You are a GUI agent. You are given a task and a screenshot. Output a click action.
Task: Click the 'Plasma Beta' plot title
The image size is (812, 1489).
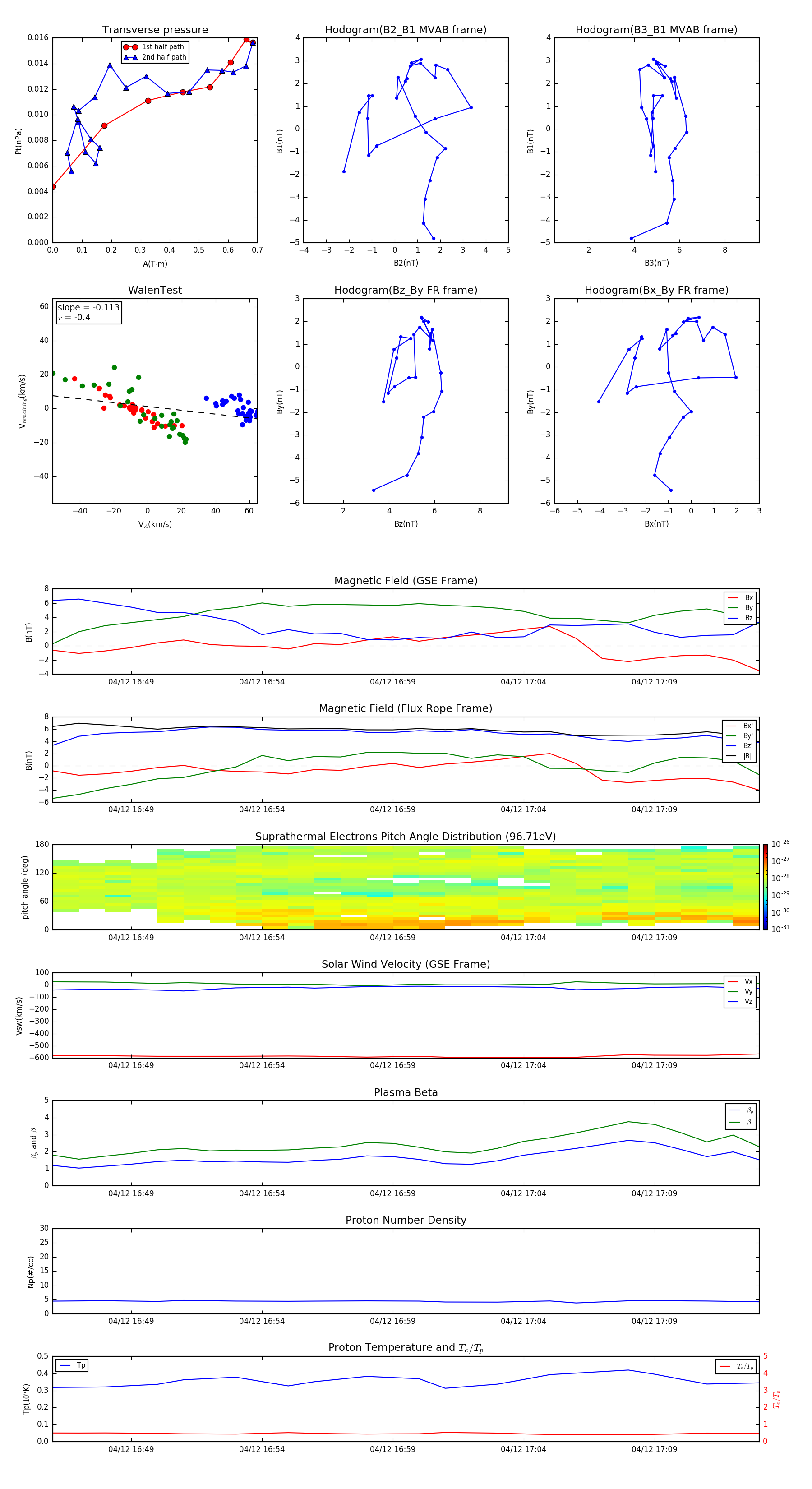406,1093
